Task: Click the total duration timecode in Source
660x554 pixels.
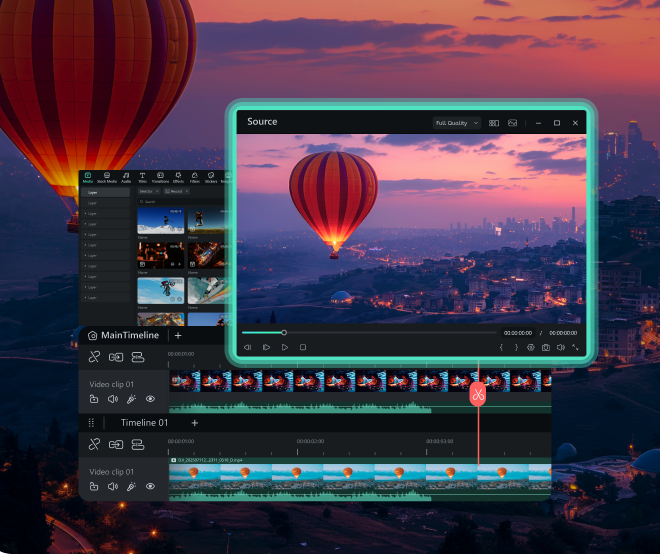Action: (x=563, y=333)
